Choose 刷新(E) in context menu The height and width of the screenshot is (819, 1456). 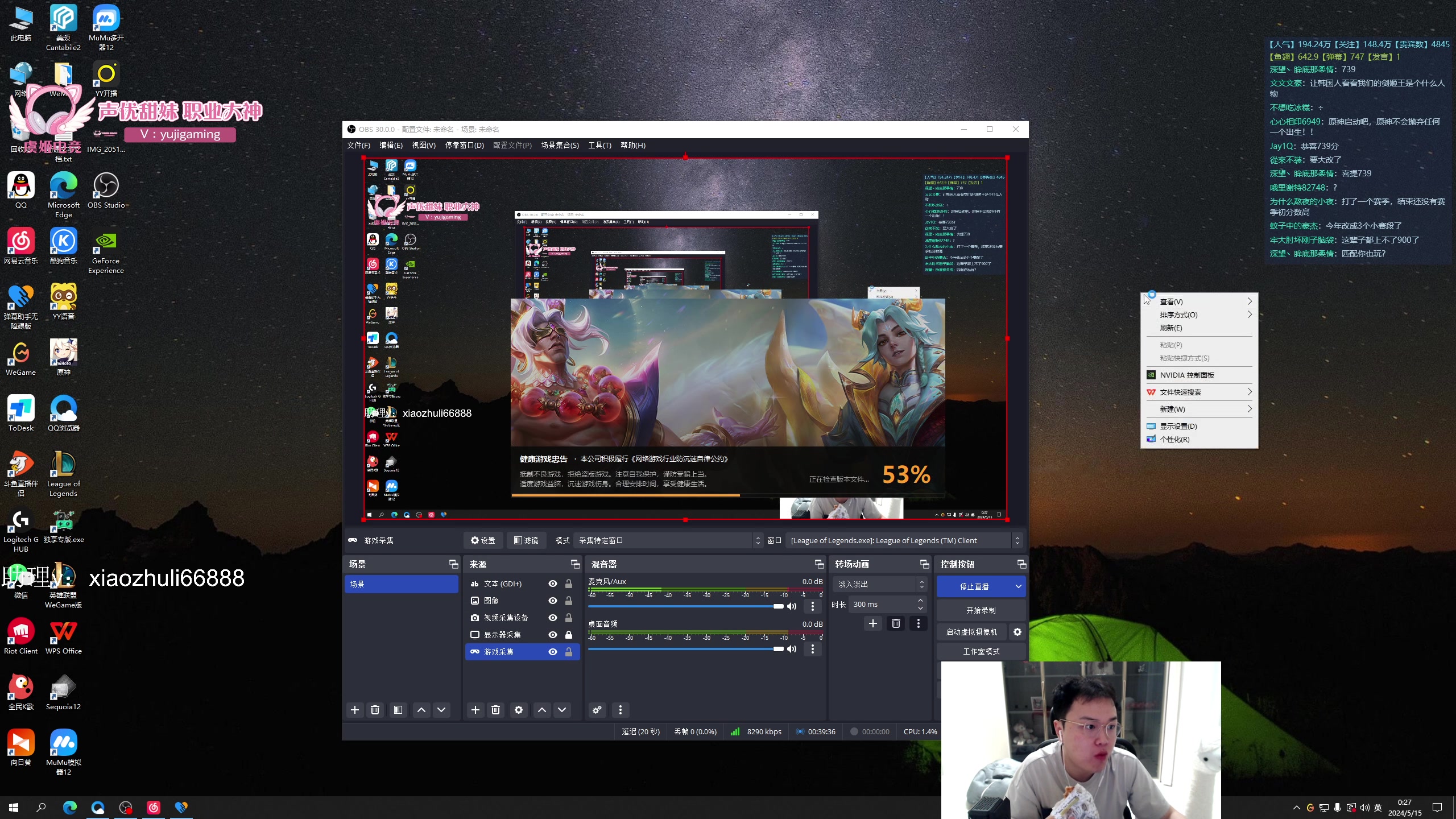[x=1199, y=328]
